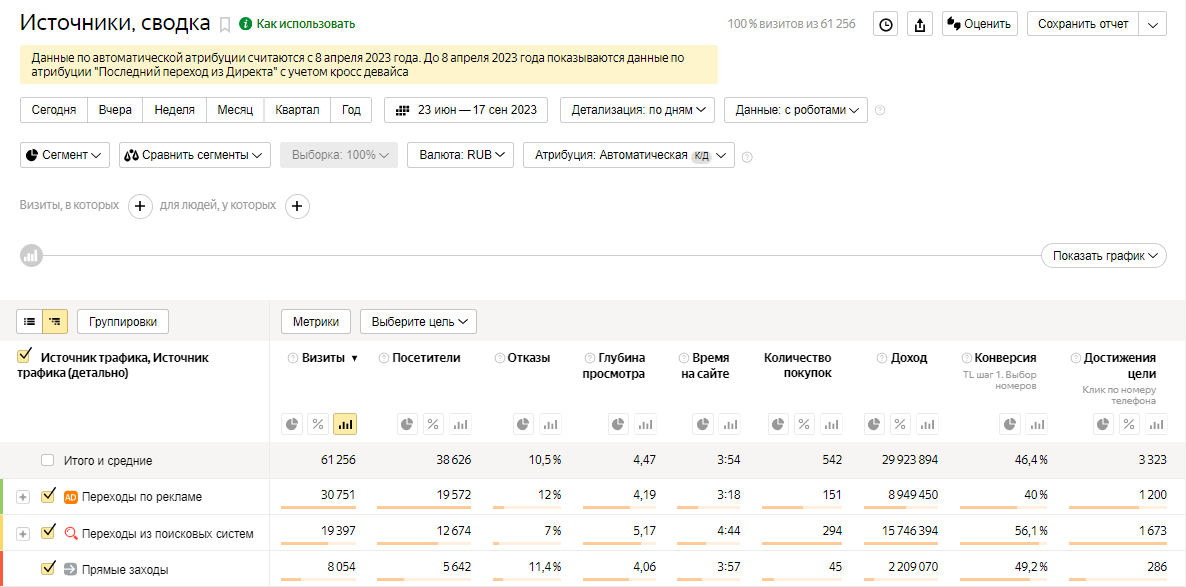The image size is (1186, 587).
Task: Select the Квартал period tab
Action: click(297, 110)
